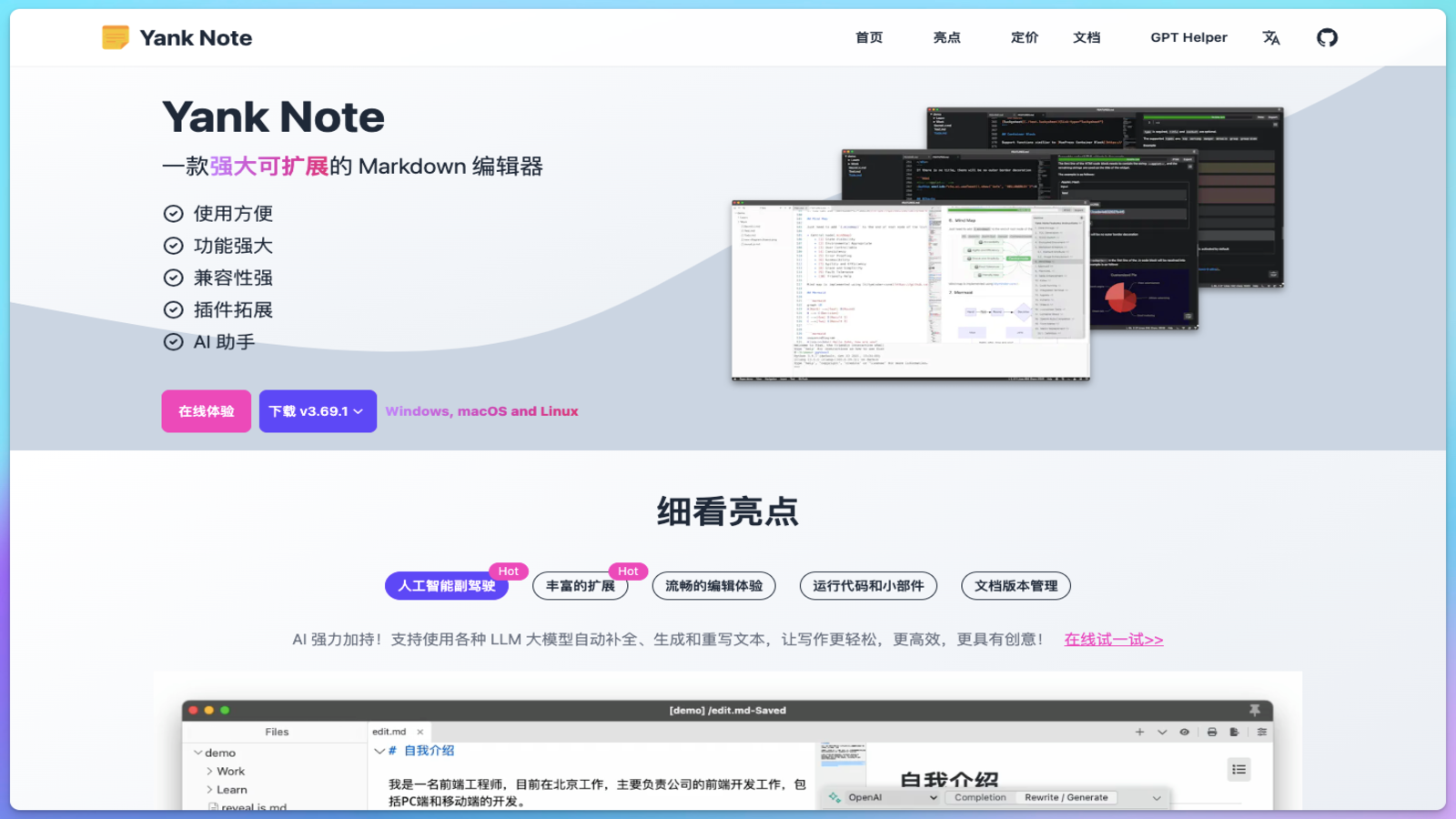Click the plus icon in demo toolbar
1456x819 pixels.
point(1139,732)
